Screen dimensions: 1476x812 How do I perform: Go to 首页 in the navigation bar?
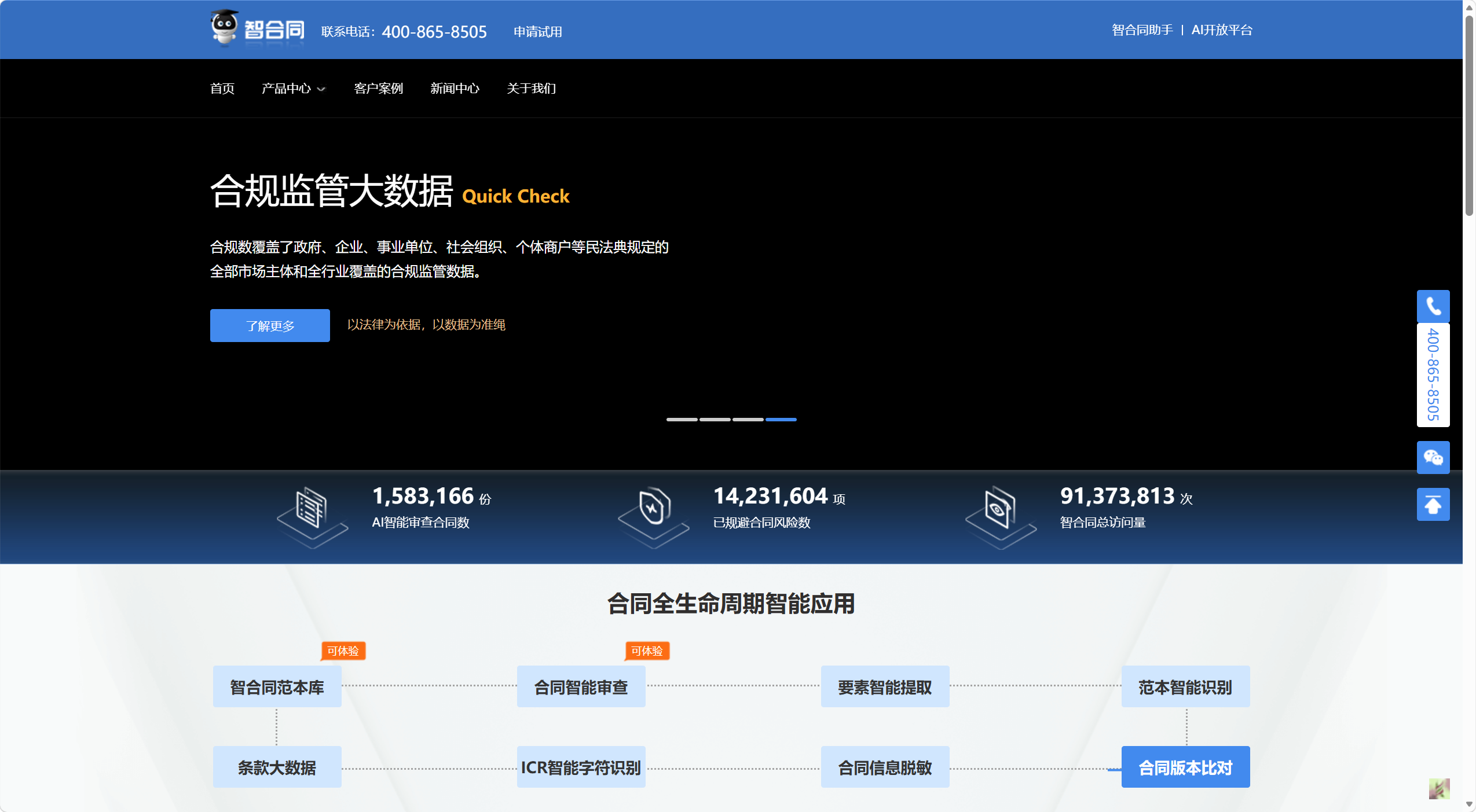pyautogui.click(x=222, y=89)
